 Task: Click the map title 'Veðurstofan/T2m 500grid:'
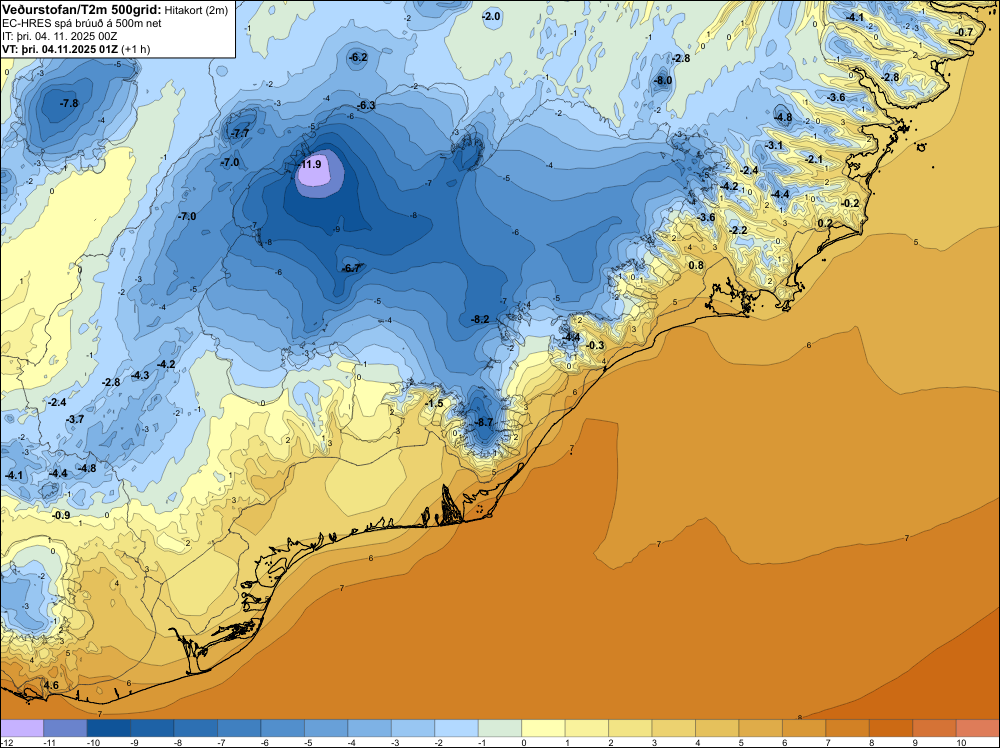(x=81, y=10)
